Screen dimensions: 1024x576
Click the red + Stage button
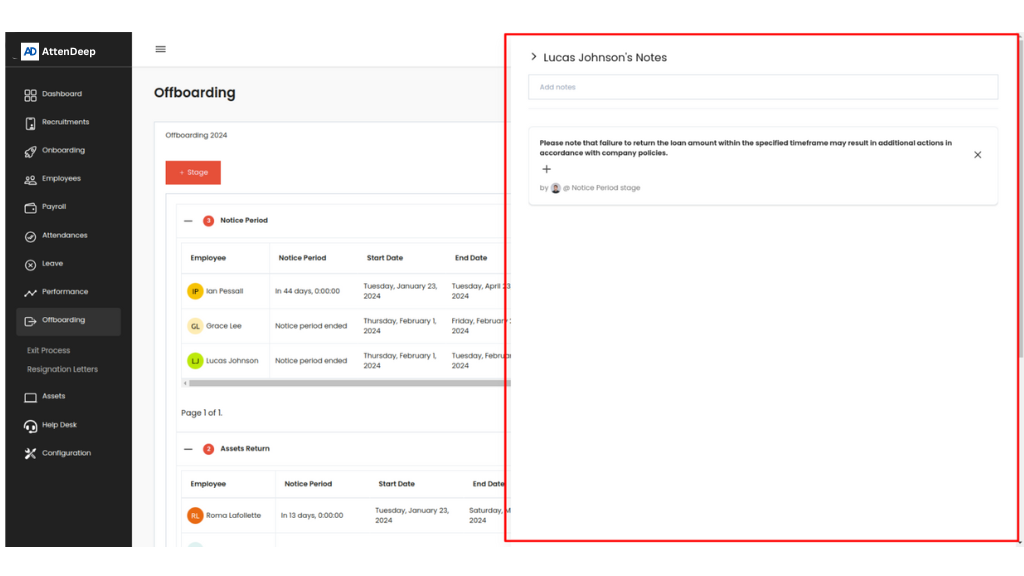[x=193, y=172]
